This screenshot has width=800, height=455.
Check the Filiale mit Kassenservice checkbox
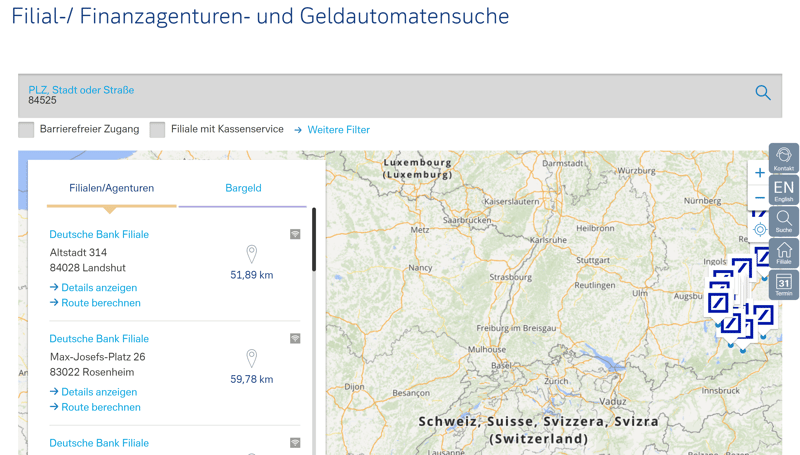158,129
